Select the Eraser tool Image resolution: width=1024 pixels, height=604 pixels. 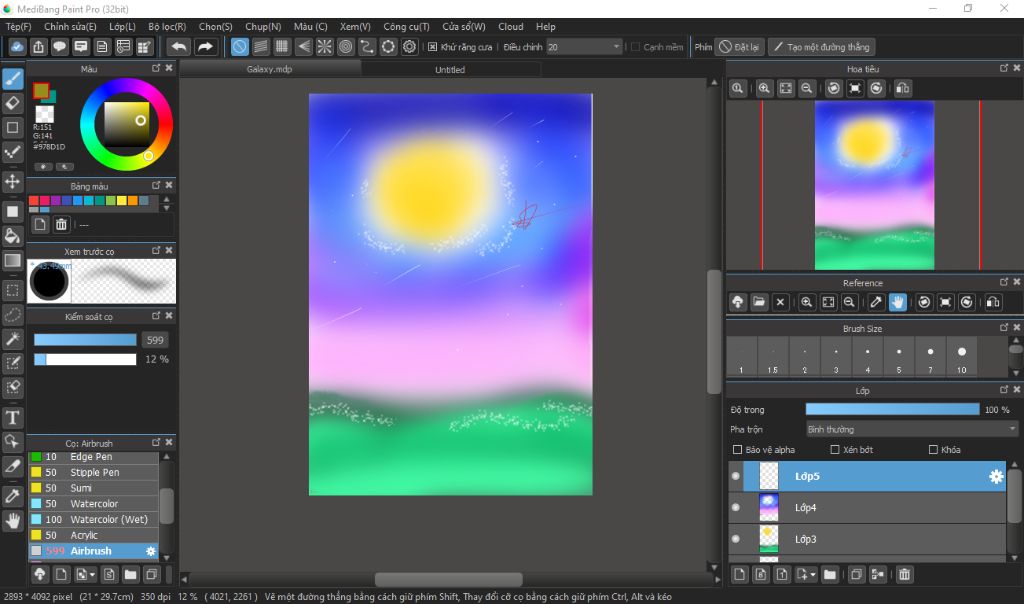click(x=12, y=103)
